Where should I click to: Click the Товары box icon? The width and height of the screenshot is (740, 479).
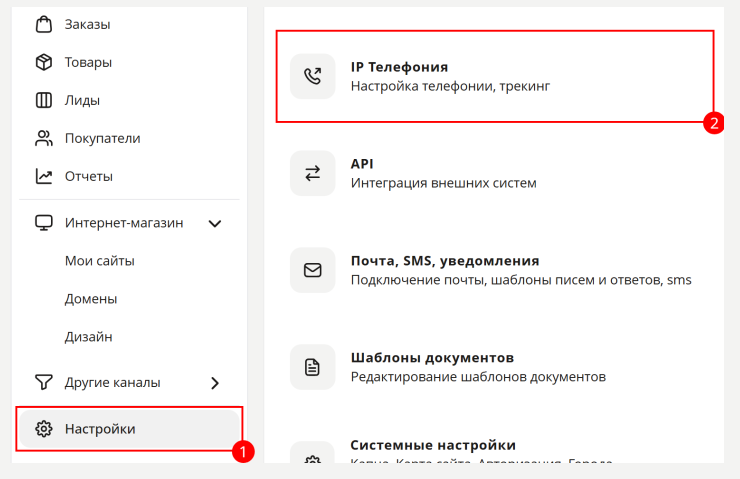pyautogui.click(x=44, y=62)
